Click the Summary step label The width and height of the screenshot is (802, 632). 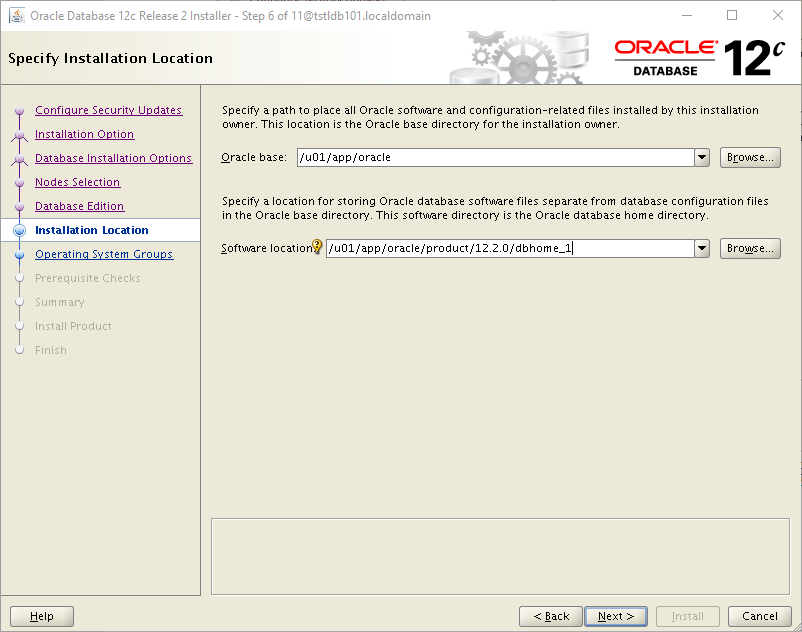pyautogui.click(x=59, y=302)
